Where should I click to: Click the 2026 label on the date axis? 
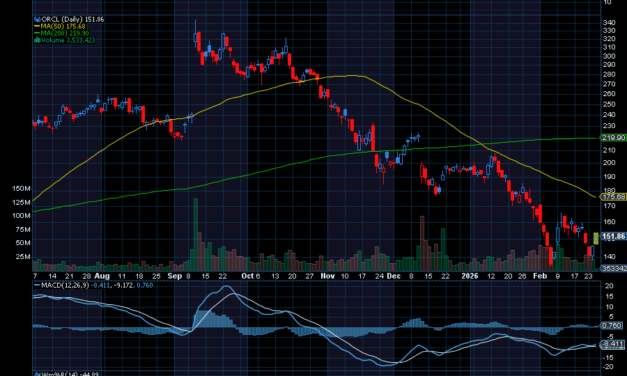(470, 276)
